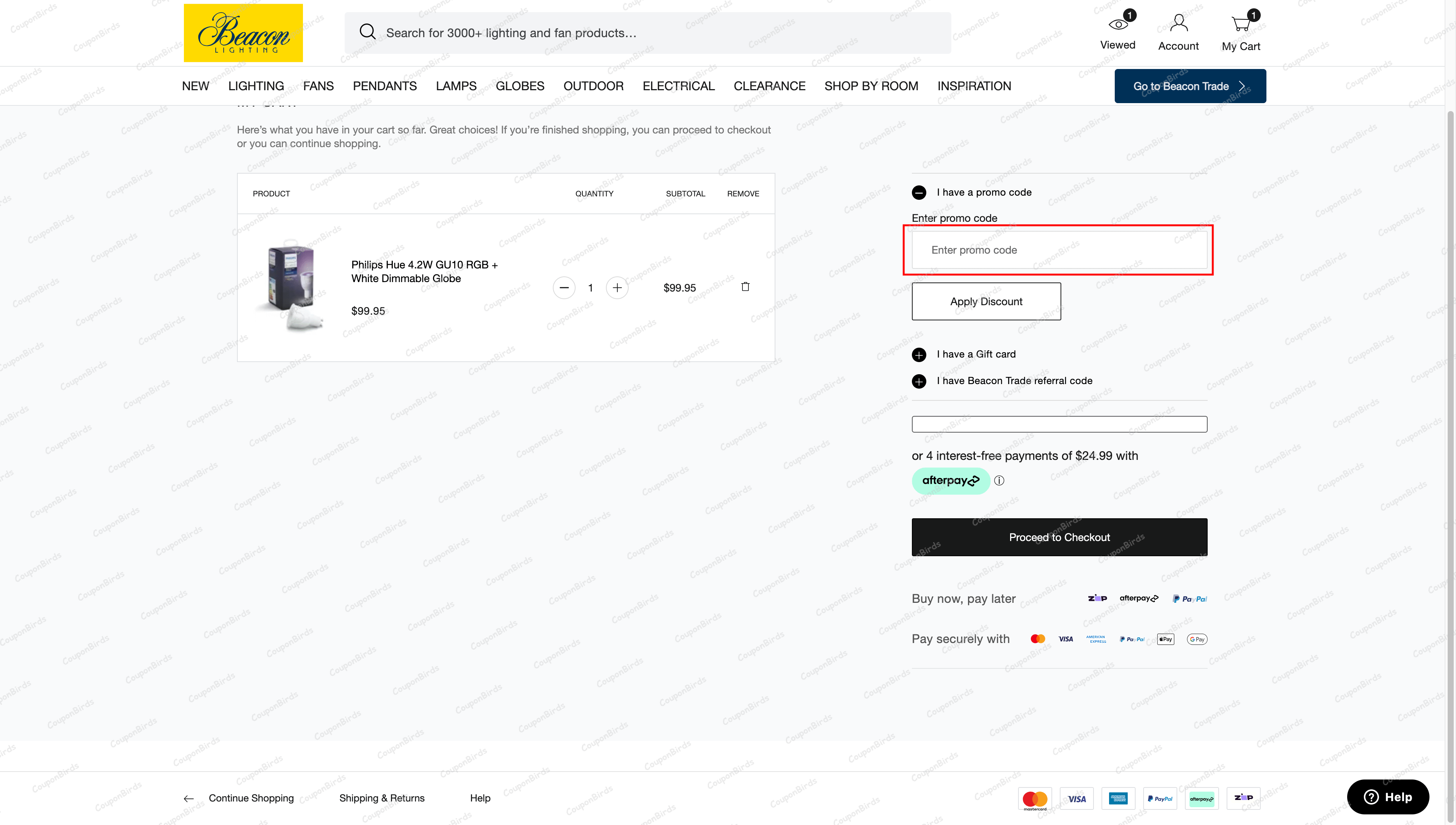Viewport: 1456px width, 825px height.
Task: Click Continue Shopping back arrow
Action: 189,798
